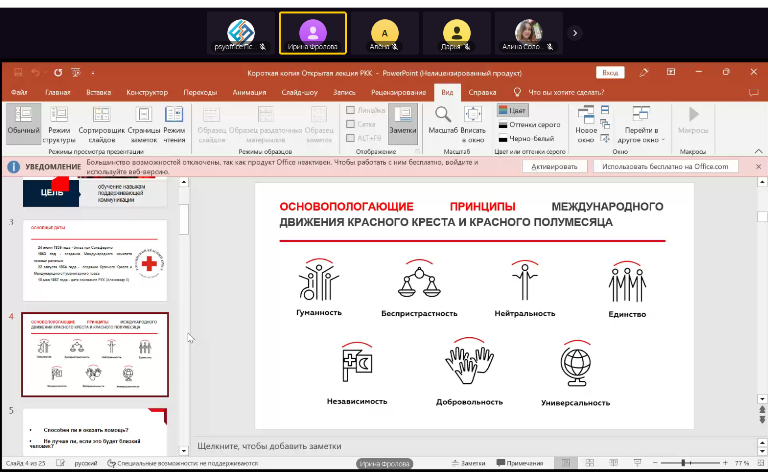The width and height of the screenshot is (768, 472).
Task: Expand Switch Windows (Перейти в другое окно) dropdown
Action: point(640,135)
